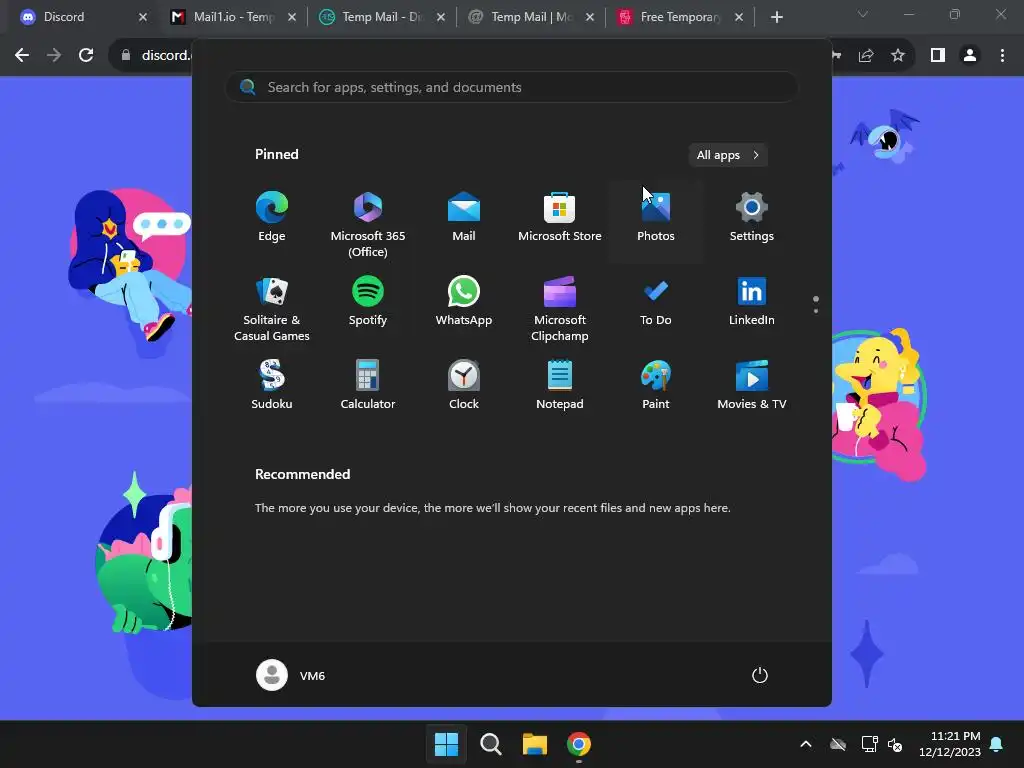The height and width of the screenshot is (768, 1024).
Task: Open the VM6 user account menu
Action: coord(291,675)
